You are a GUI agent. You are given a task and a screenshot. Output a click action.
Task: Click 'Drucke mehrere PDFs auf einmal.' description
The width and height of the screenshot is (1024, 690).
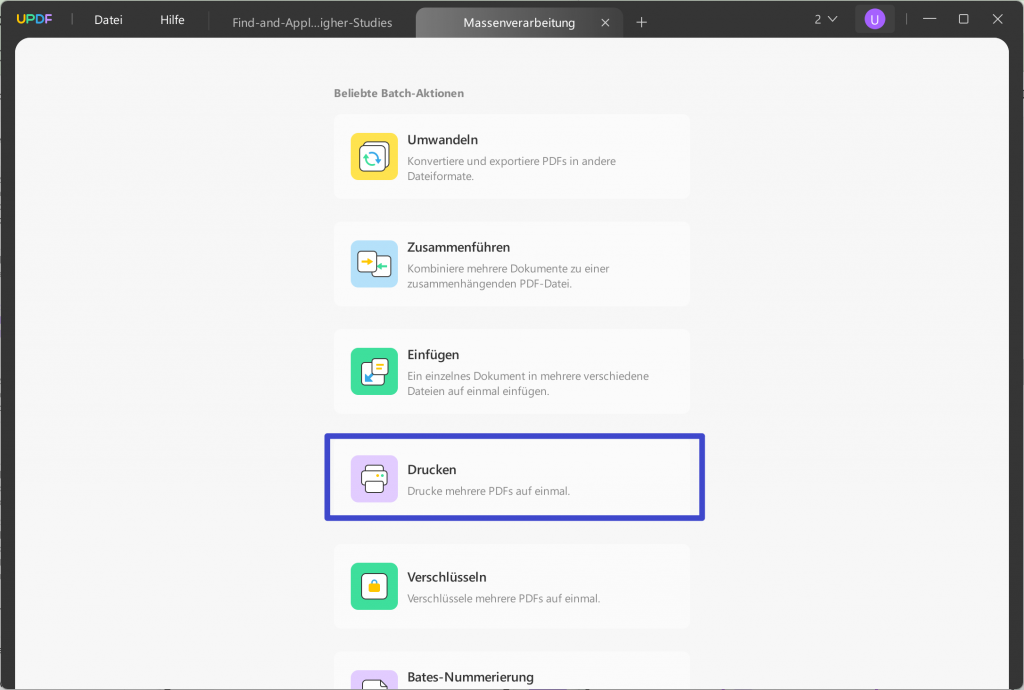(x=488, y=491)
